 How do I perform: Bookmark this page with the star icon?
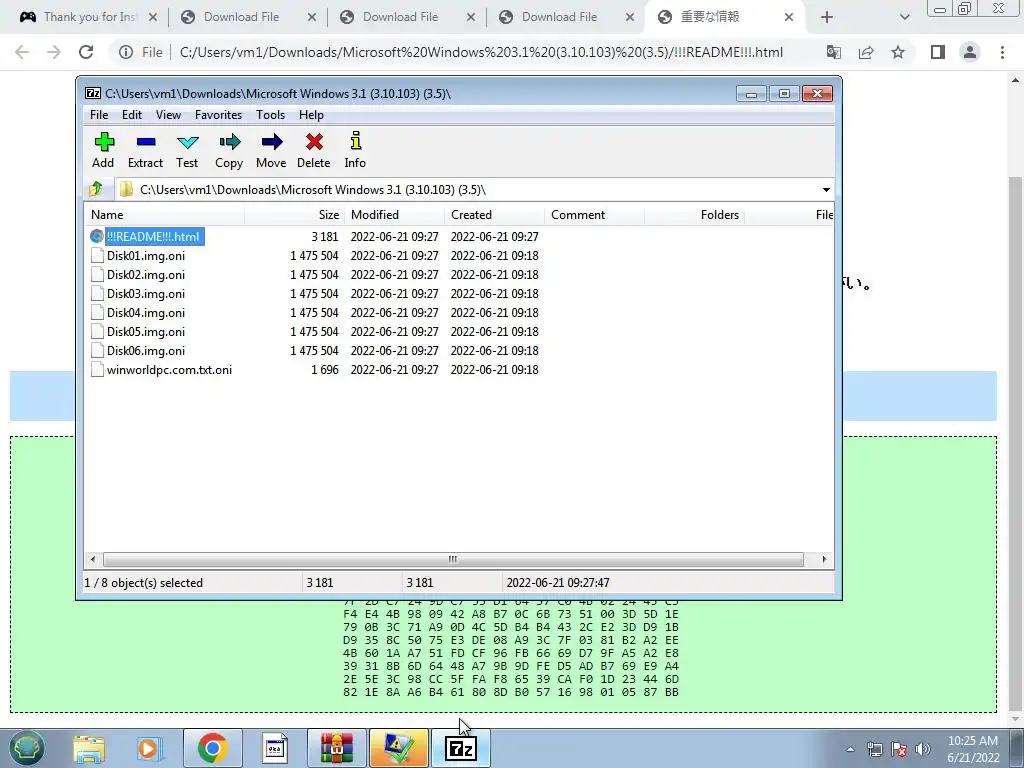pyautogui.click(x=898, y=52)
